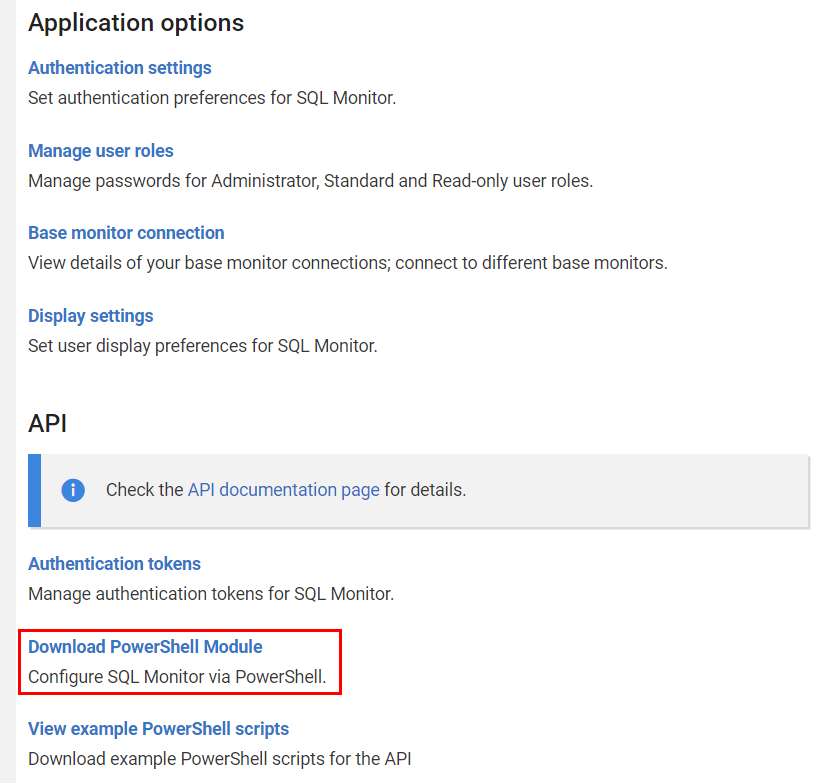
Task: Open Authentication tokens under API
Action: [114, 564]
